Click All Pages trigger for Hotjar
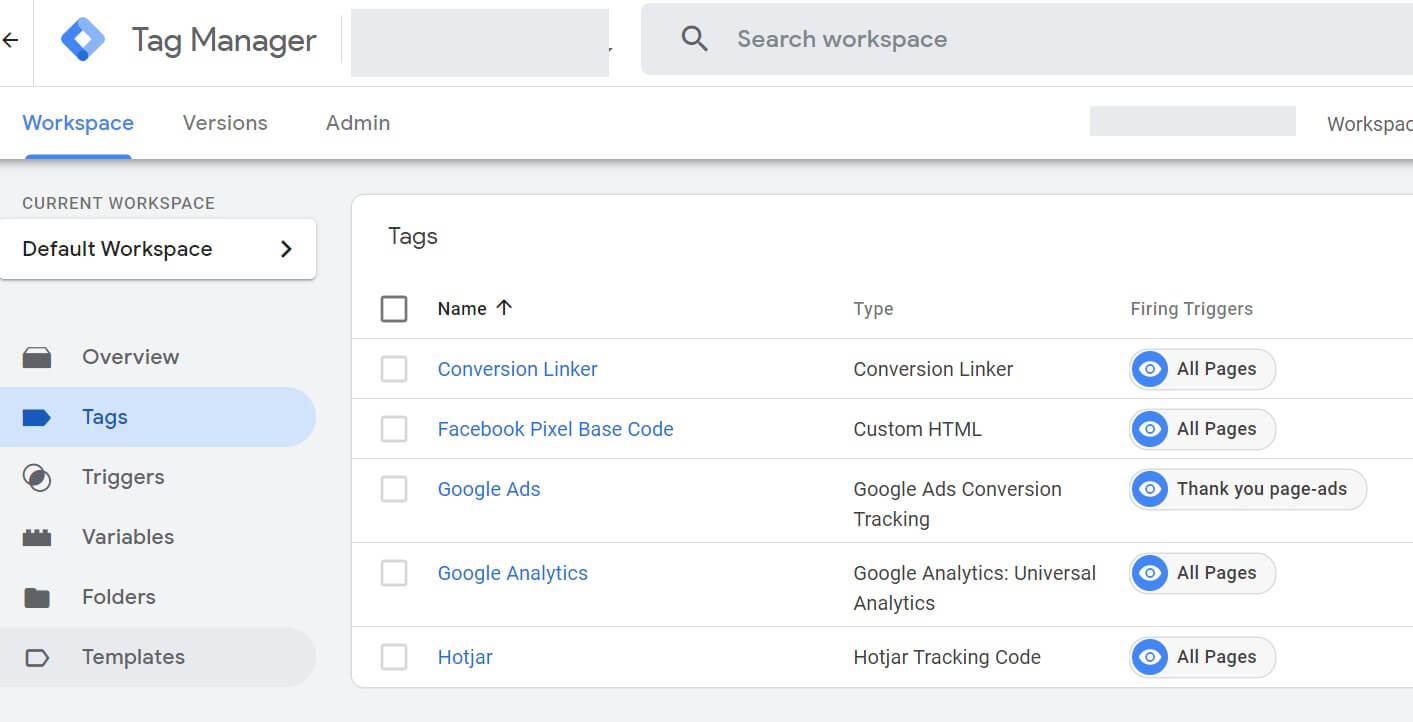 (x=1203, y=657)
